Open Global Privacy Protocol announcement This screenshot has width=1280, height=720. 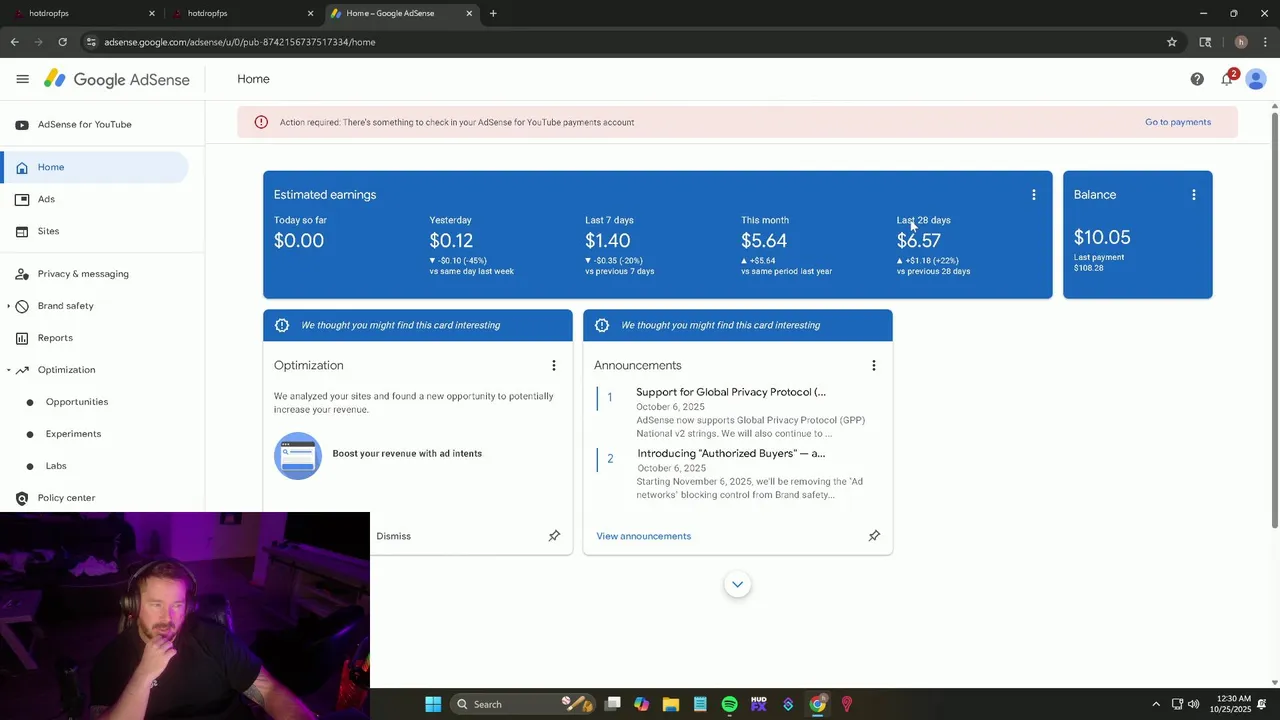(x=731, y=392)
